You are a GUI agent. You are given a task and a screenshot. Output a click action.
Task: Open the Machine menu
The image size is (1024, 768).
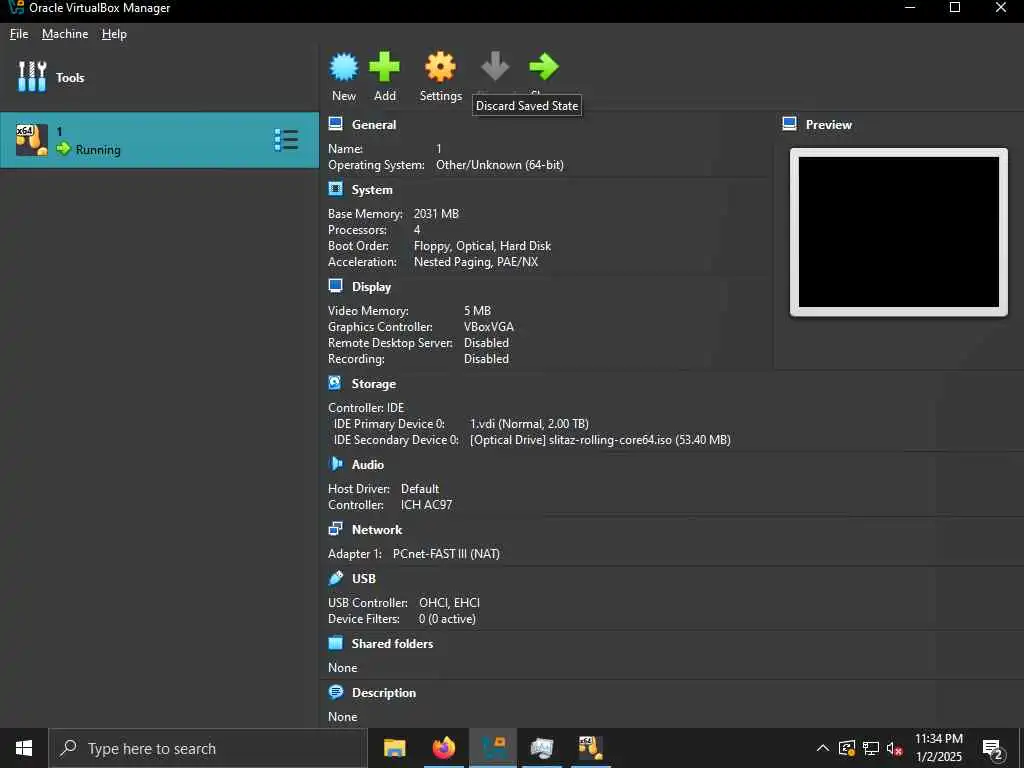point(65,34)
